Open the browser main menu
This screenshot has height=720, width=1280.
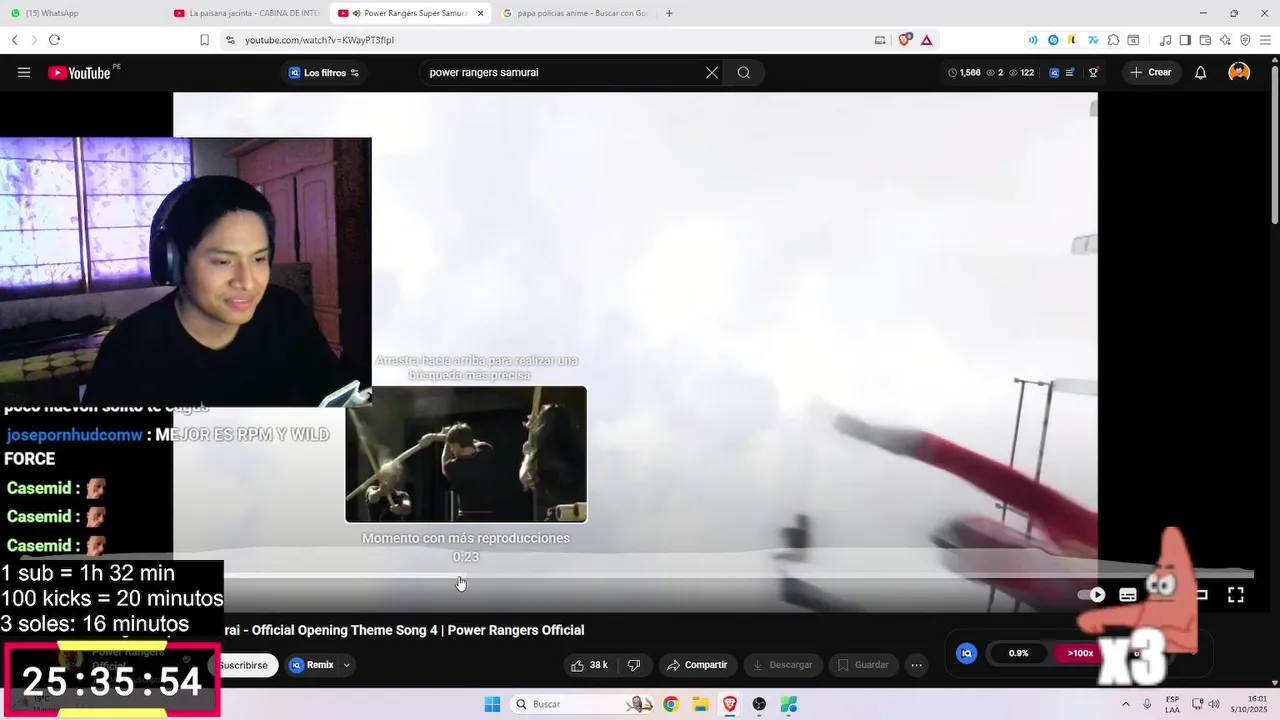tap(1265, 40)
